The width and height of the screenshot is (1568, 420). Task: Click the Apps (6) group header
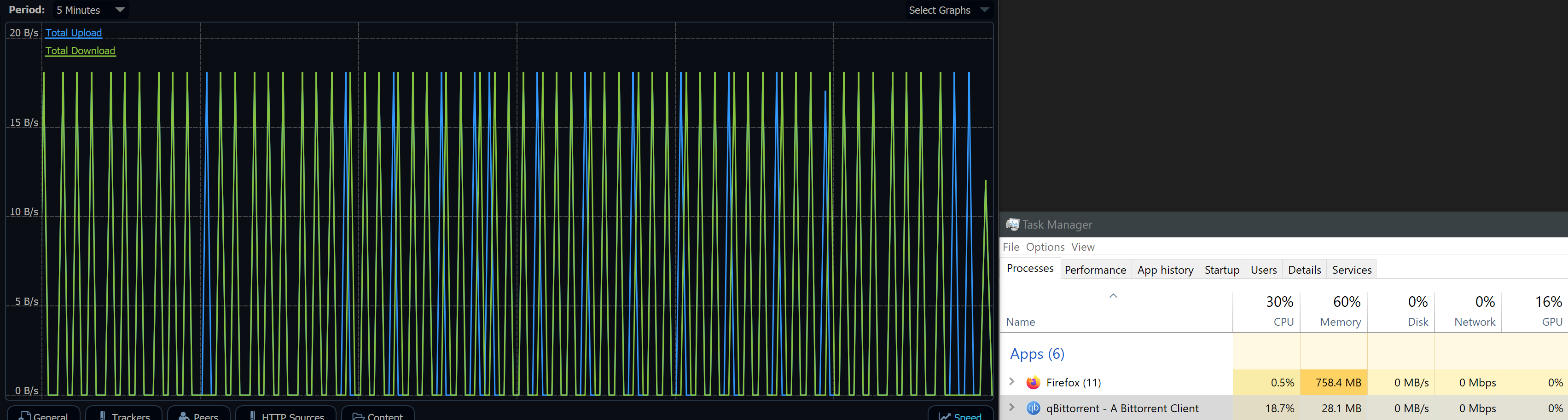pos(1037,354)
